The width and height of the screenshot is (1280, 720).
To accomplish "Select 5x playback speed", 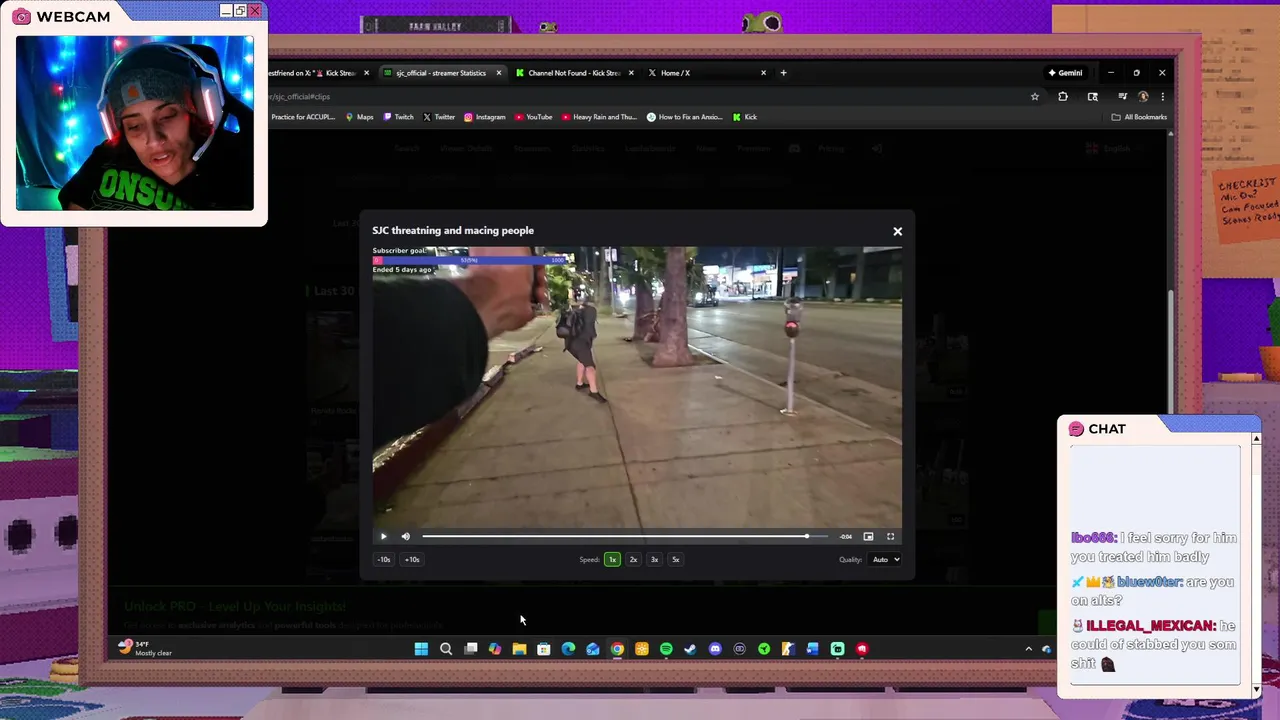I will point(675,559).
